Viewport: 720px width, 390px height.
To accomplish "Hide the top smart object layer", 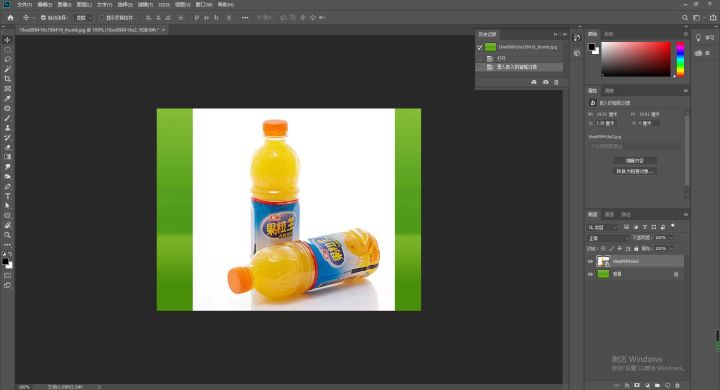I will (x=591, y=261).
